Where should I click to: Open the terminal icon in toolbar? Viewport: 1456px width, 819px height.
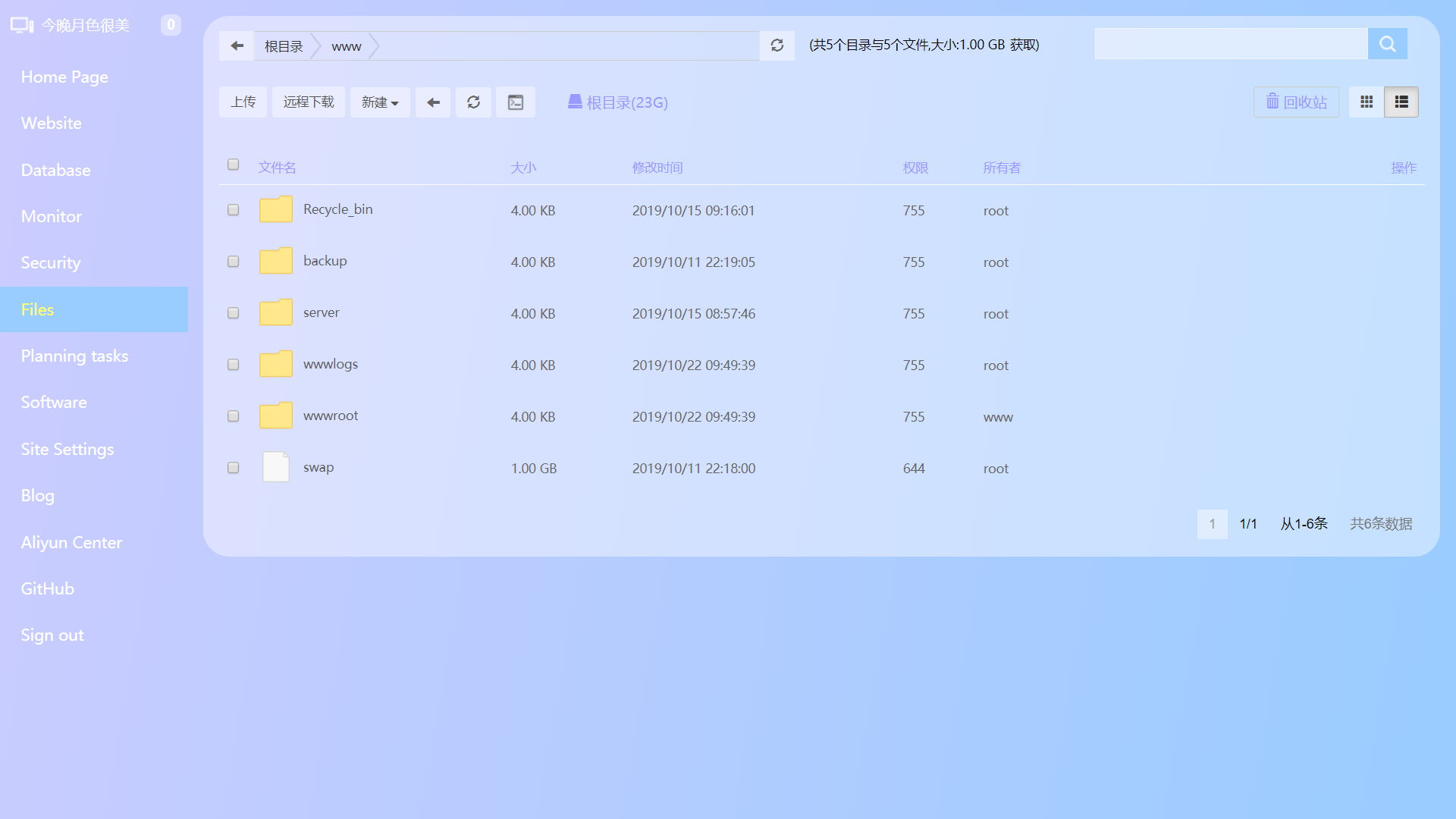click(x=516, y=102)
